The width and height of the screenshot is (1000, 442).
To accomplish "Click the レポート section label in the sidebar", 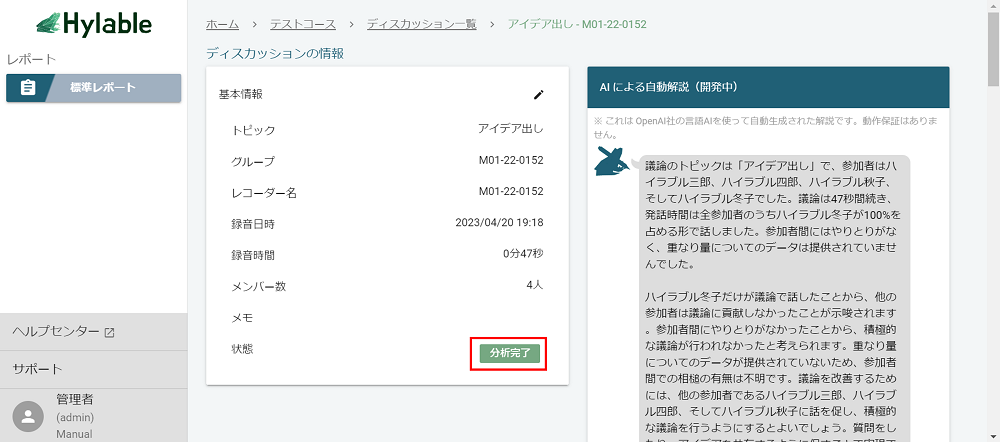I will point(31,60).
